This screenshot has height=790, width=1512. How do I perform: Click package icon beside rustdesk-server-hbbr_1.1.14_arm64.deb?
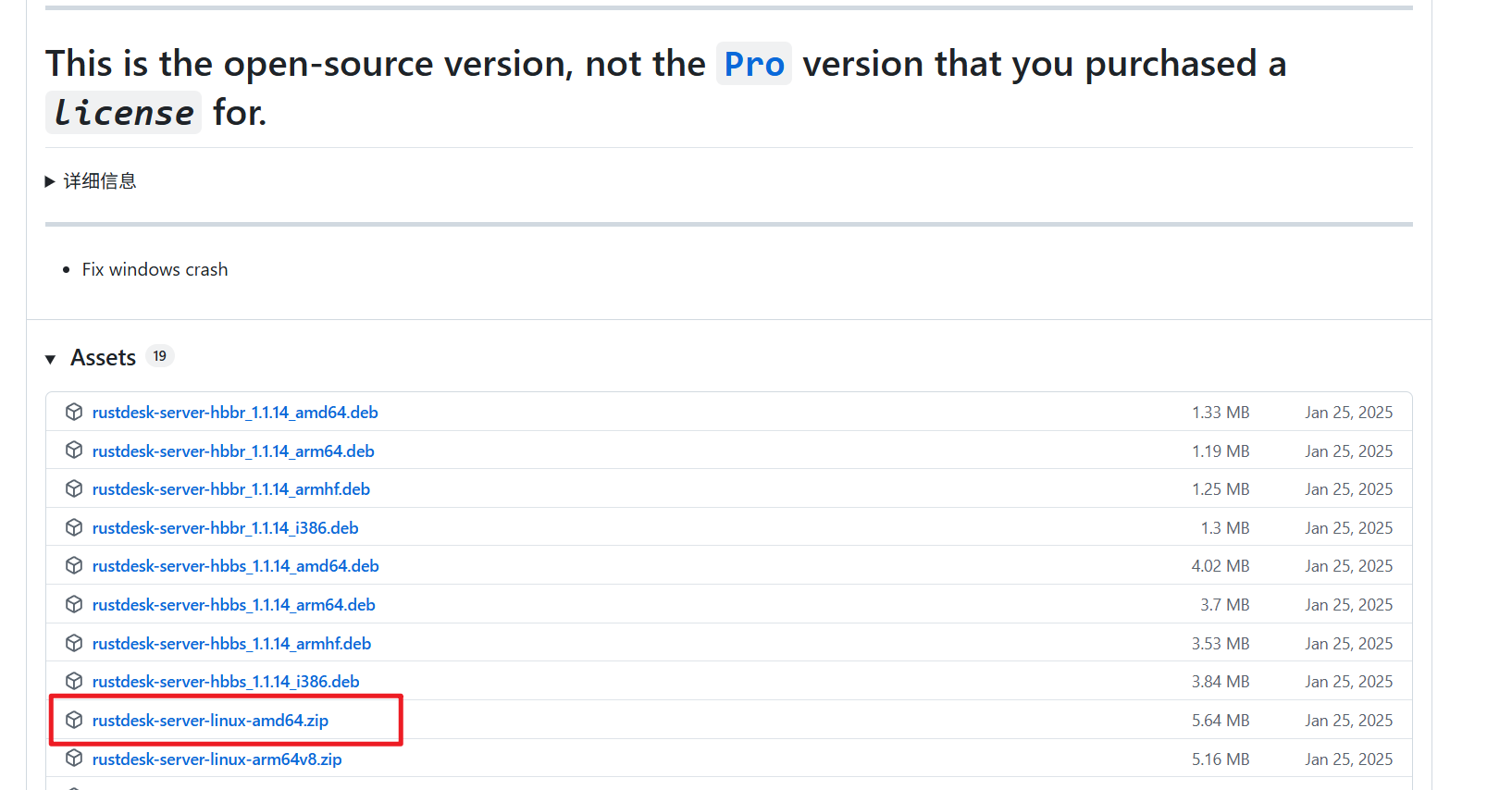point(74,451)
